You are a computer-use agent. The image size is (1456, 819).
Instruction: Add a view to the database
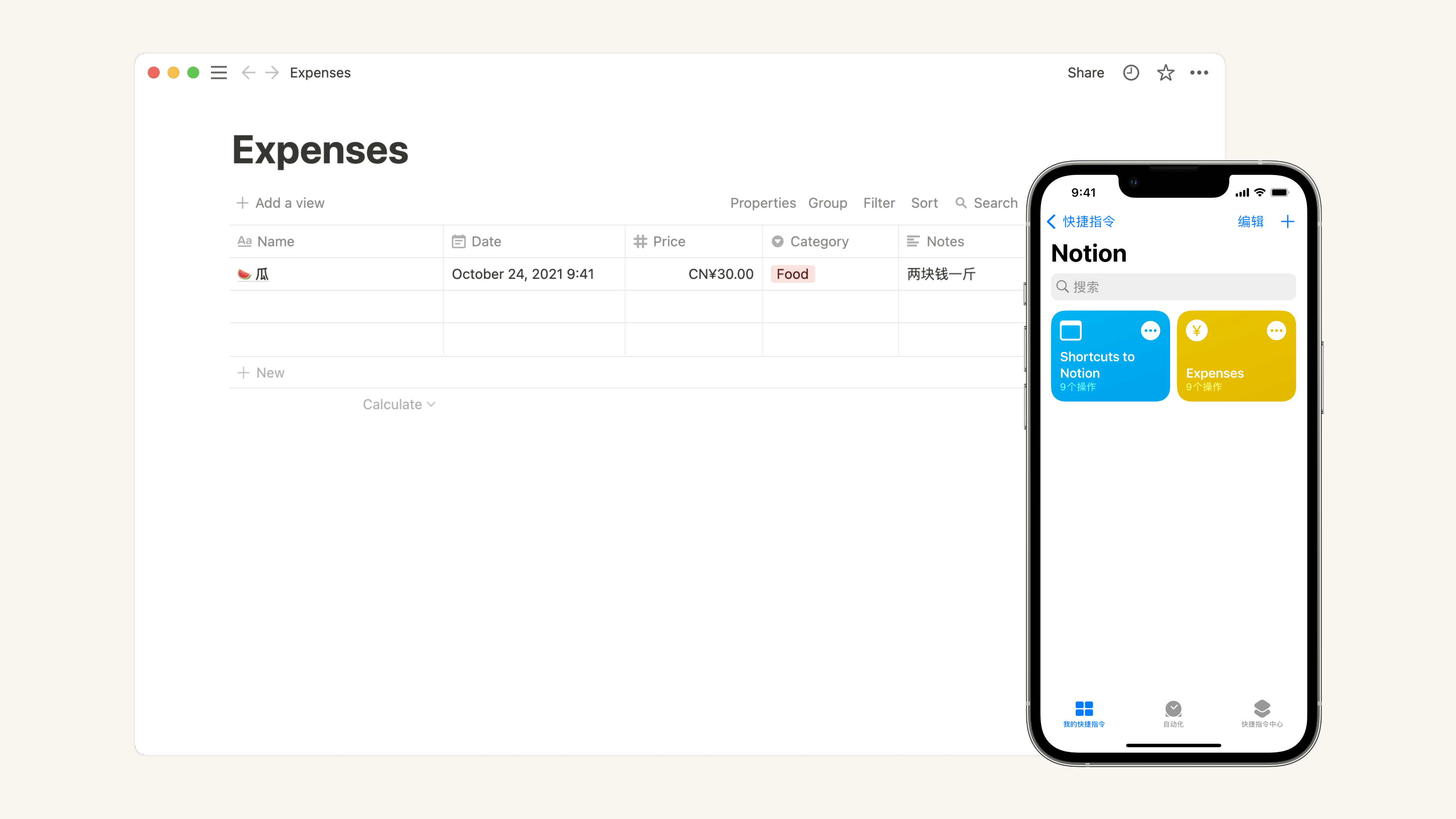tap(280, 203)
